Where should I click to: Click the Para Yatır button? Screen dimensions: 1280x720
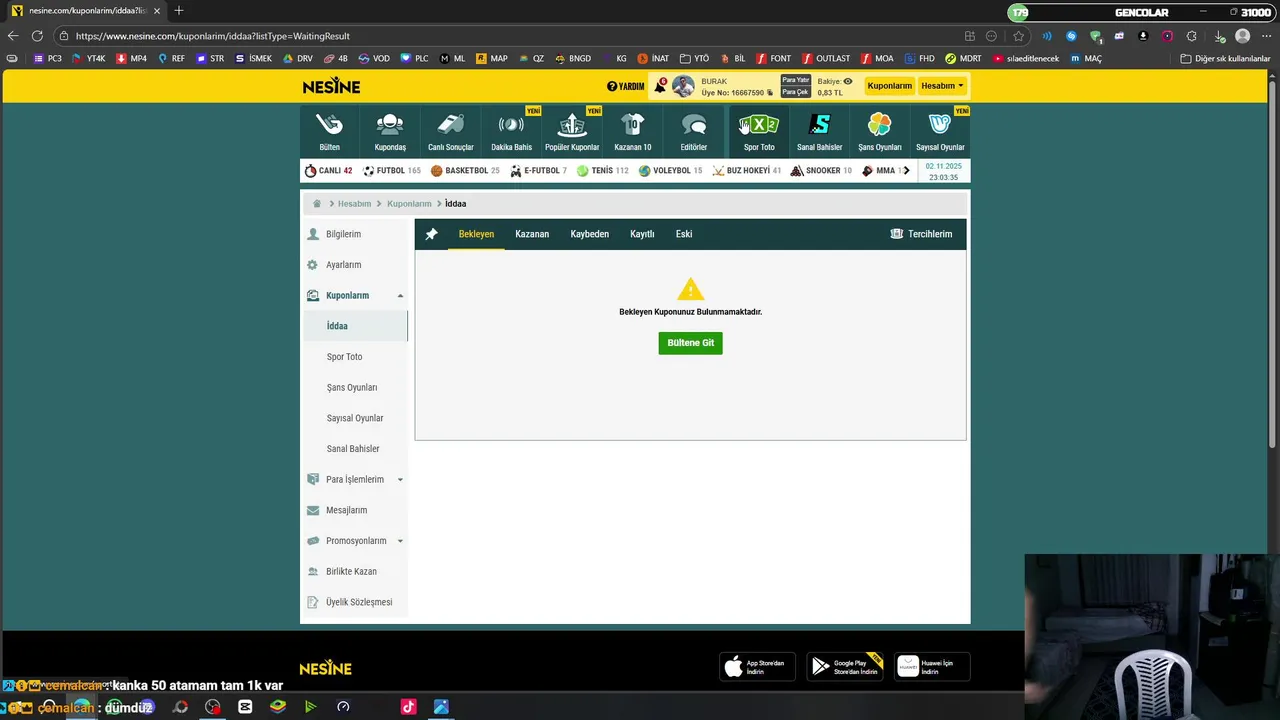[795, 80]
